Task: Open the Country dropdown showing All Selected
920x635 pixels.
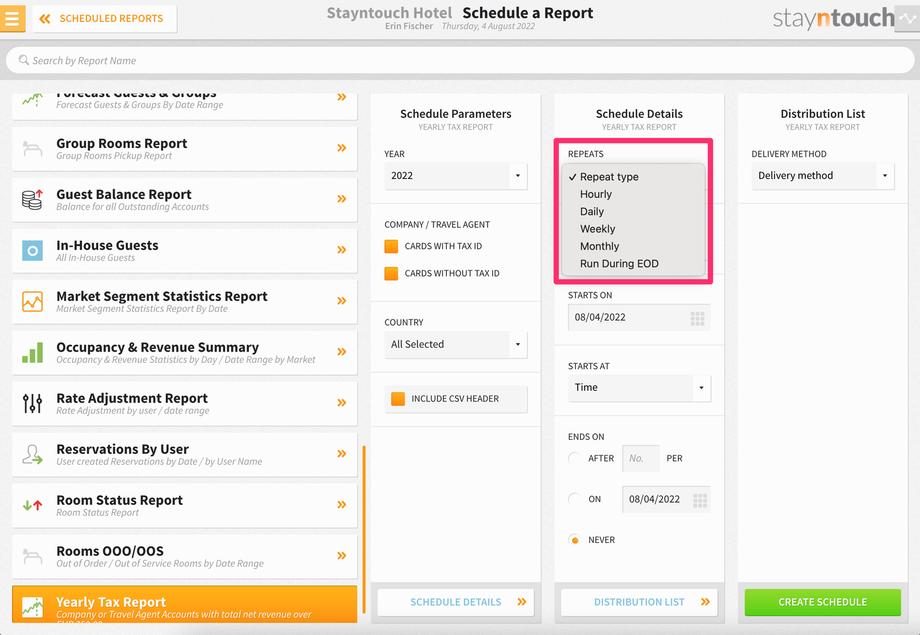Action: pos(456,344)
